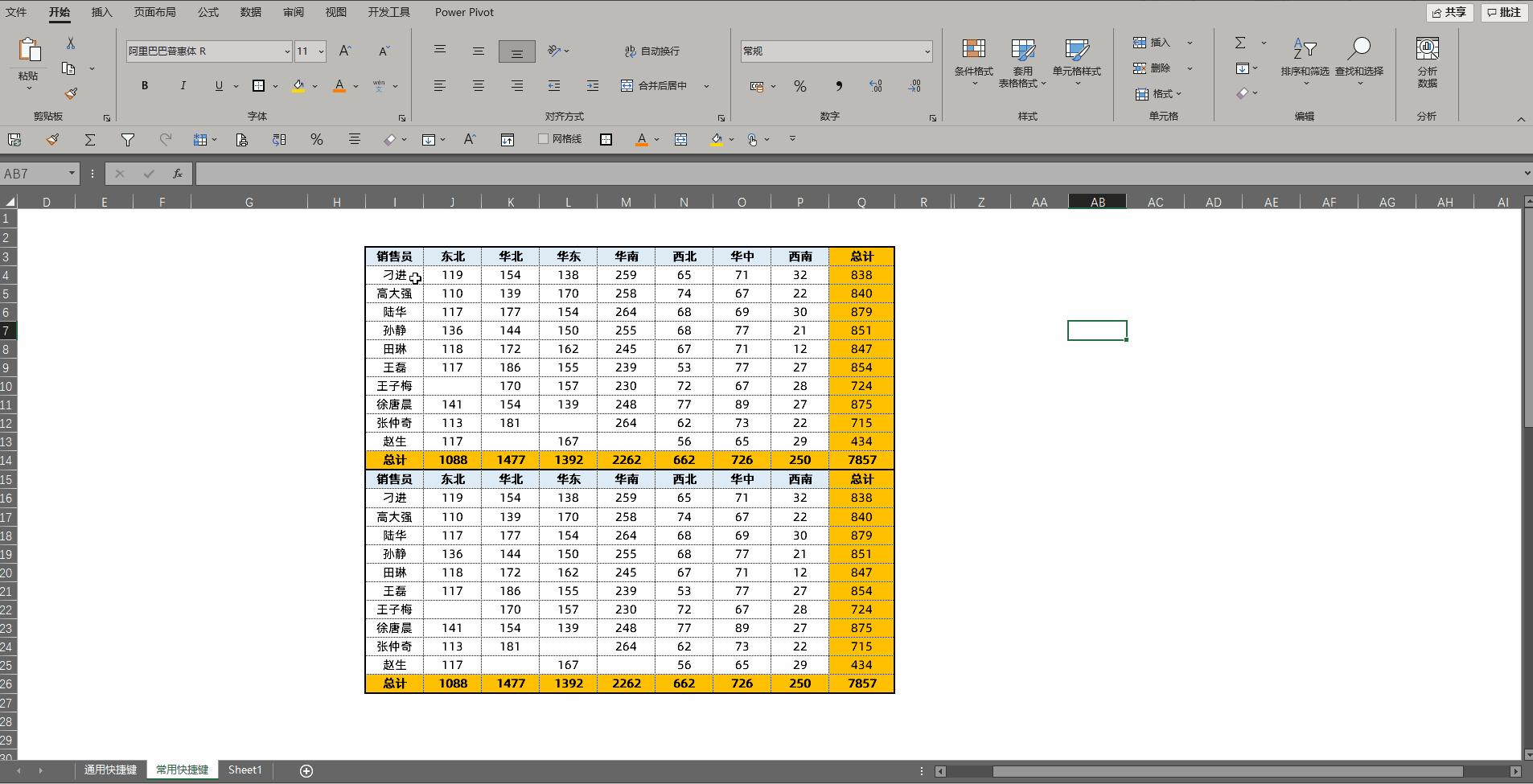This screenshot has width=1533, height=784.
Task: Toggle the gridlines (网格线) checkbox
Action: pos(543,139)
